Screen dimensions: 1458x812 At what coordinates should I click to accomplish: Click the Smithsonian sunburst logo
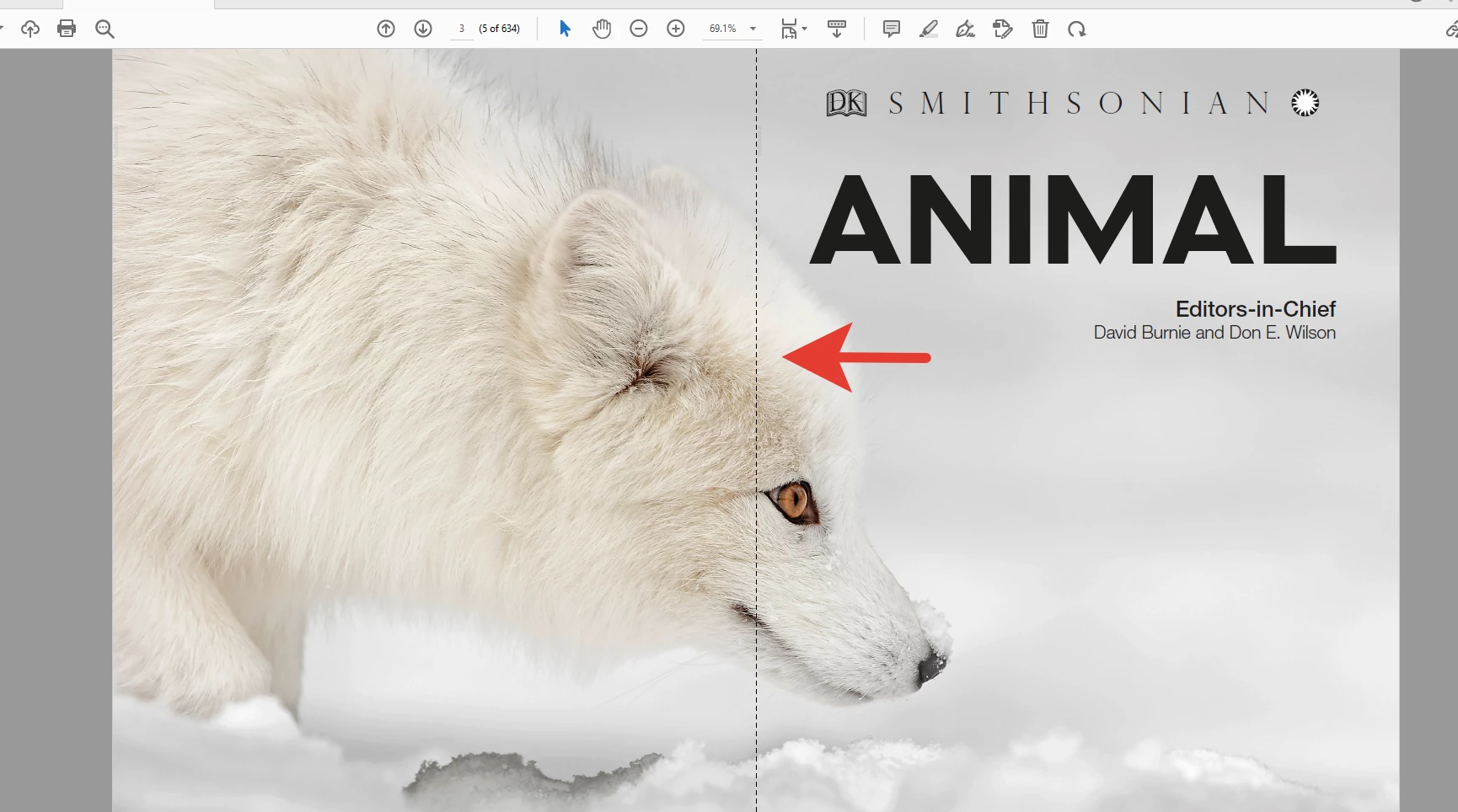1305,103
